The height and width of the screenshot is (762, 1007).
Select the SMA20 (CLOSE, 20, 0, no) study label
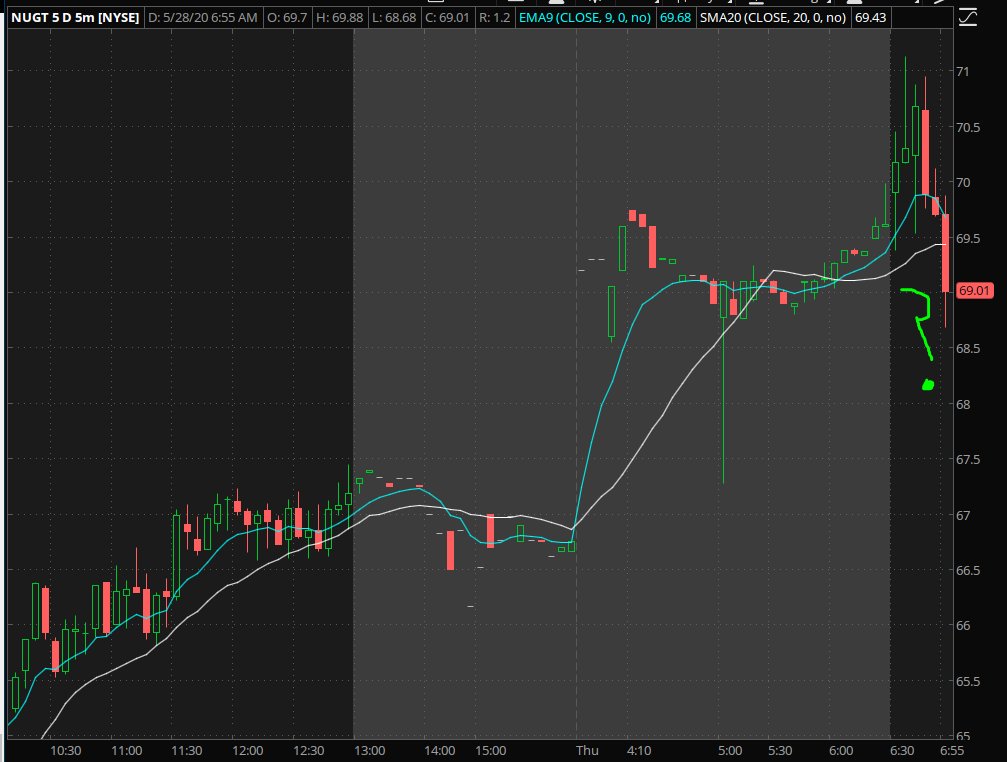pos(773,17)
